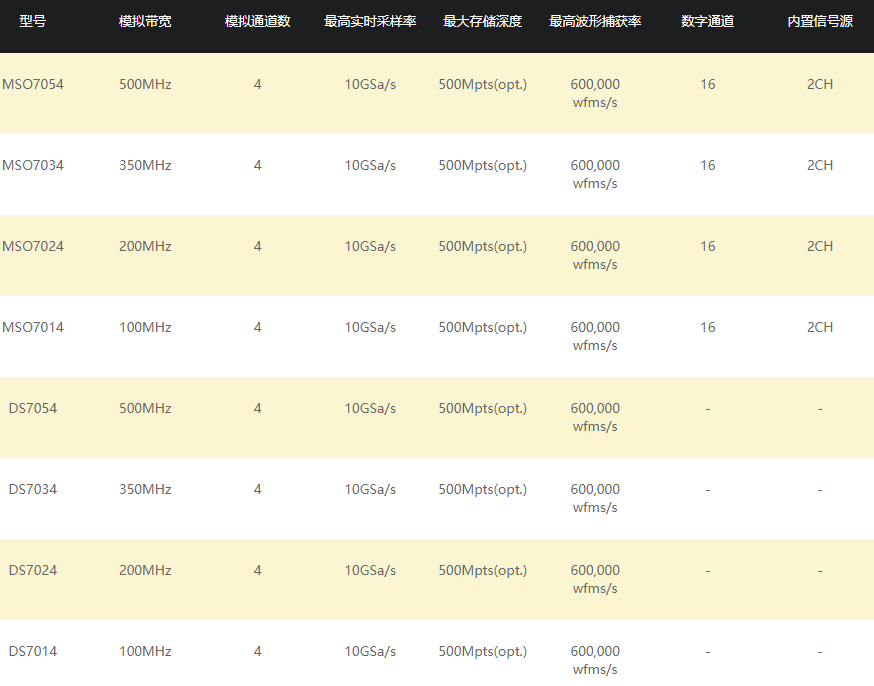Click 500MHz bandwidth in the MSO7054 row
The width and height of the screenshot is (874, 686).
click(145, 84)
